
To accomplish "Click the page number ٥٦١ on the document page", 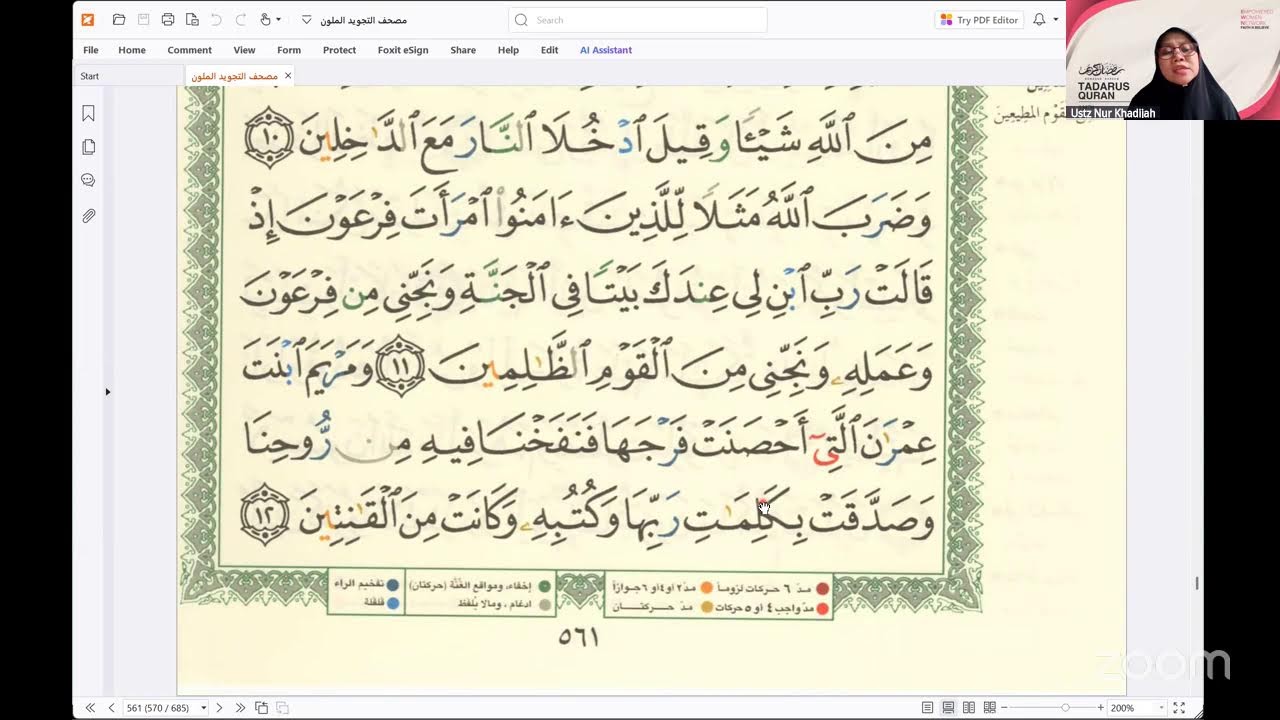I will tap(578, 636).
